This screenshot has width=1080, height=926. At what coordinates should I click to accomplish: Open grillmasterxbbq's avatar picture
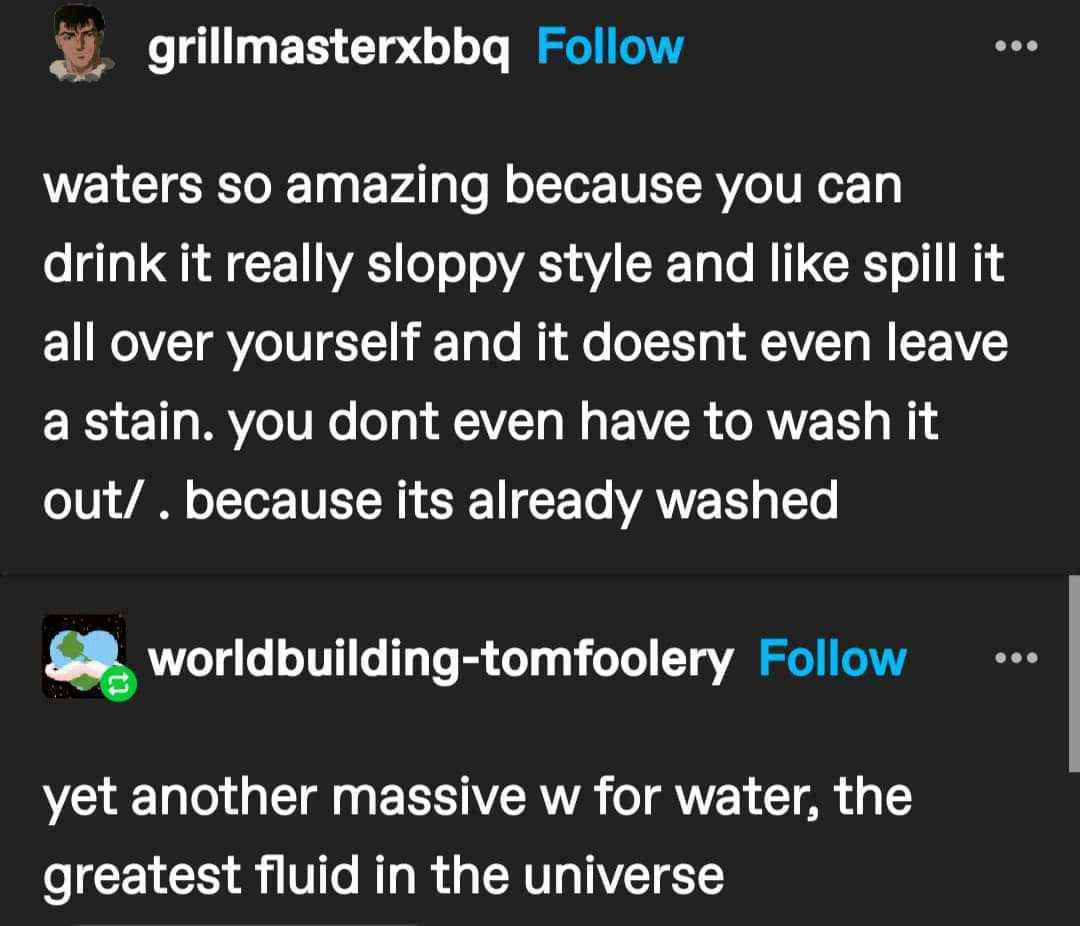pyautogui.click(x=80, y=44)
